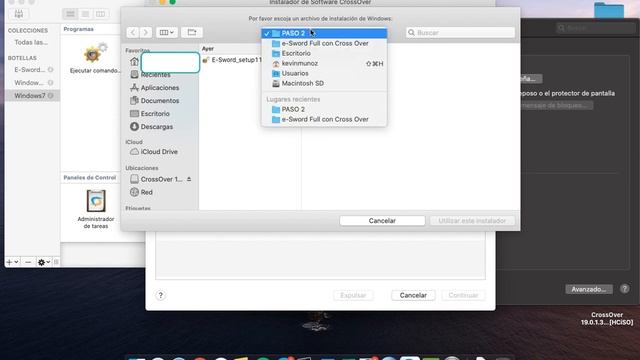Choose Usuarios in path dropdown
The image size is (640, 360).
tap(324, 73)
